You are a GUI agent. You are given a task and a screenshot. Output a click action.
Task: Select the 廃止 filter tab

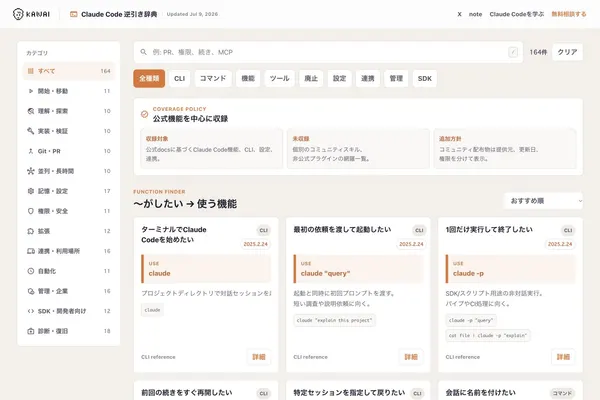[311, 78]
